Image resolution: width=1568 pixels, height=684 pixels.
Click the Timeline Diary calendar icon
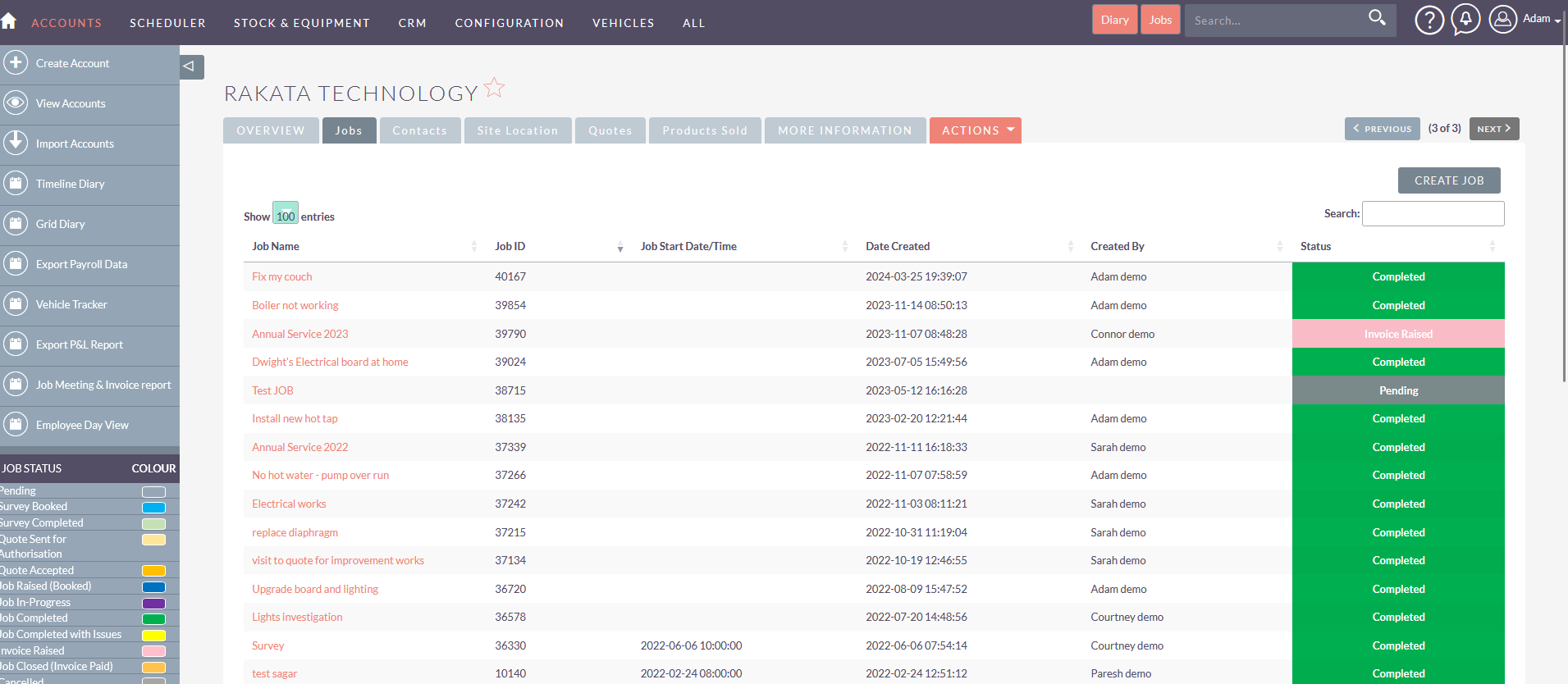click(x=16, y=183)
